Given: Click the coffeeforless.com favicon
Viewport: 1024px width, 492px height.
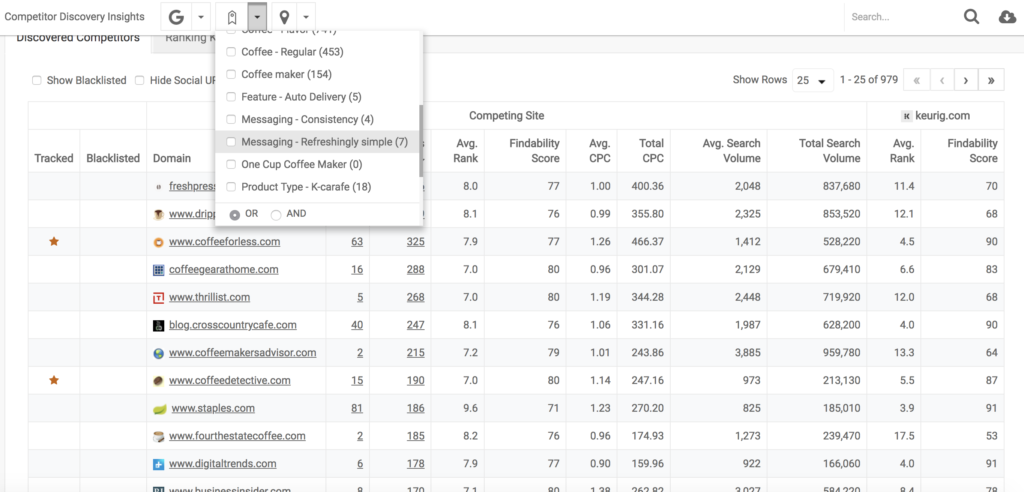Looking at the screenshot, I should [158, 242].
